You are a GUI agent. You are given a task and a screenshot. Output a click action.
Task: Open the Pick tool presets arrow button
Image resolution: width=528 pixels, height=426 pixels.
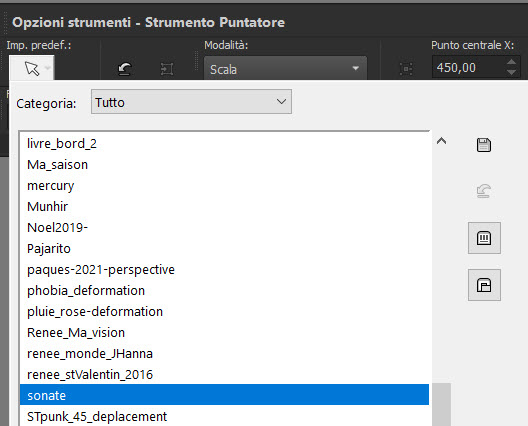(32, 68)
